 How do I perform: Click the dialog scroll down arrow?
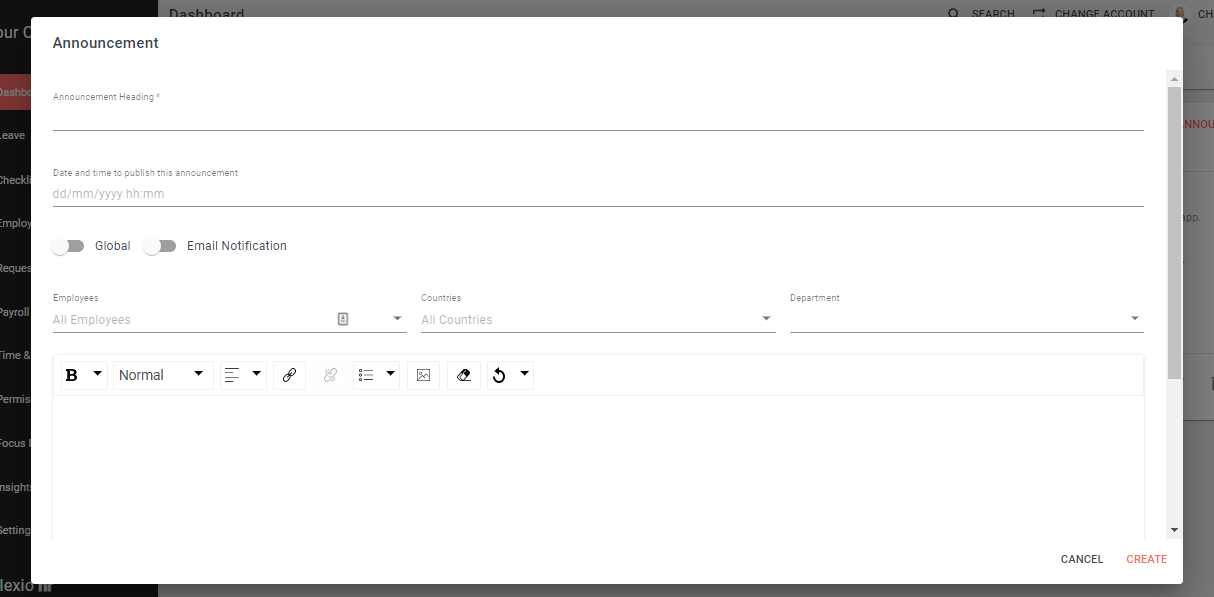1174,530
